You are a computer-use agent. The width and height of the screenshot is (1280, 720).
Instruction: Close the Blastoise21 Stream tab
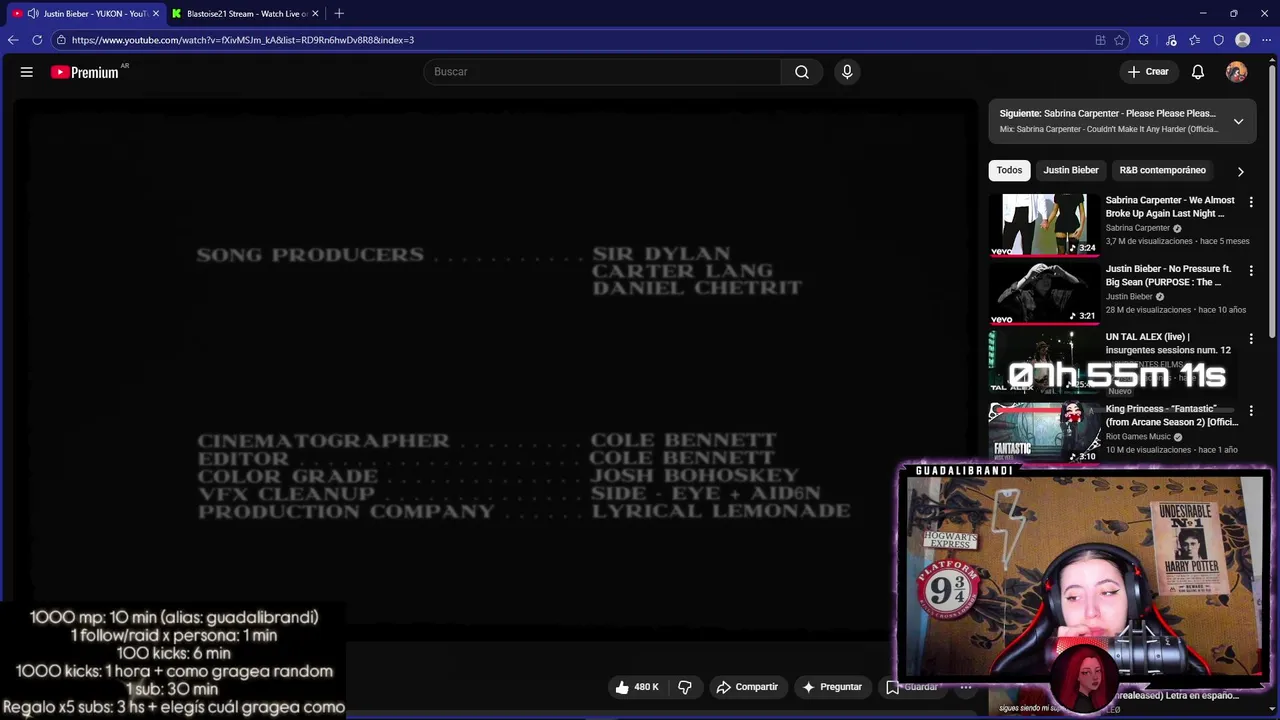[x=315, y=13]
